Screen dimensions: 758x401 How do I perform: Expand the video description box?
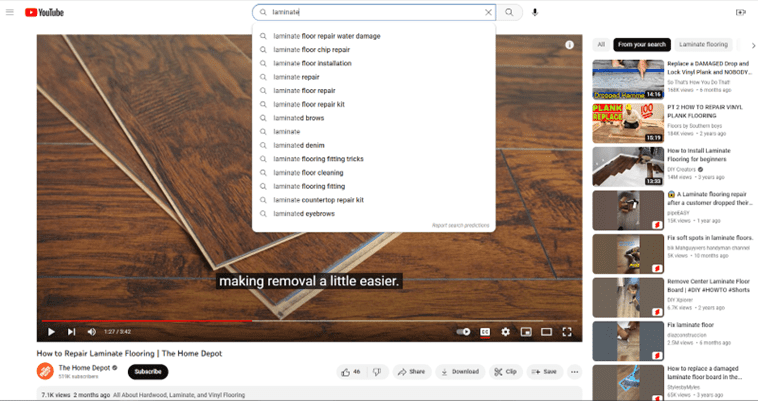[309, 393]
